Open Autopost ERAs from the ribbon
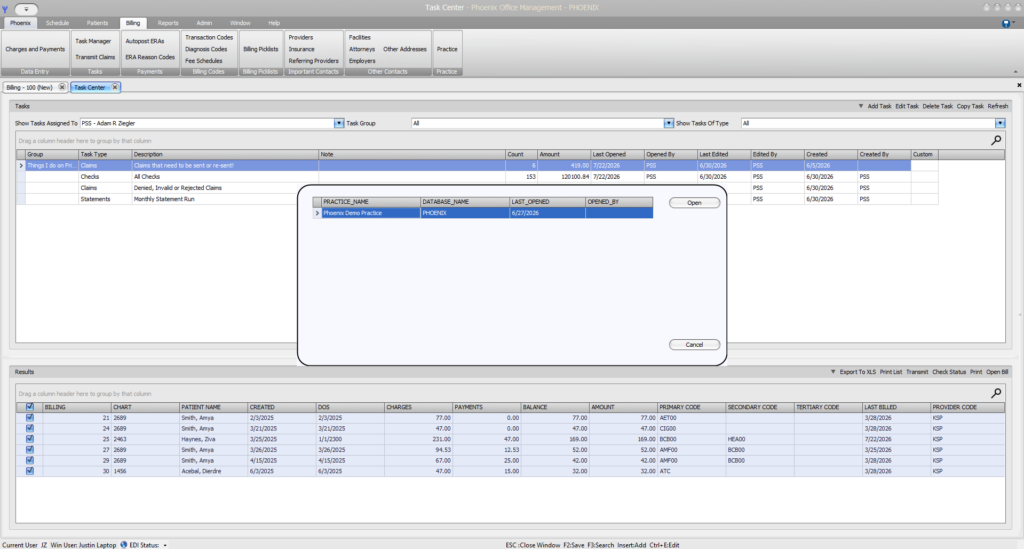 pos(145,41)
